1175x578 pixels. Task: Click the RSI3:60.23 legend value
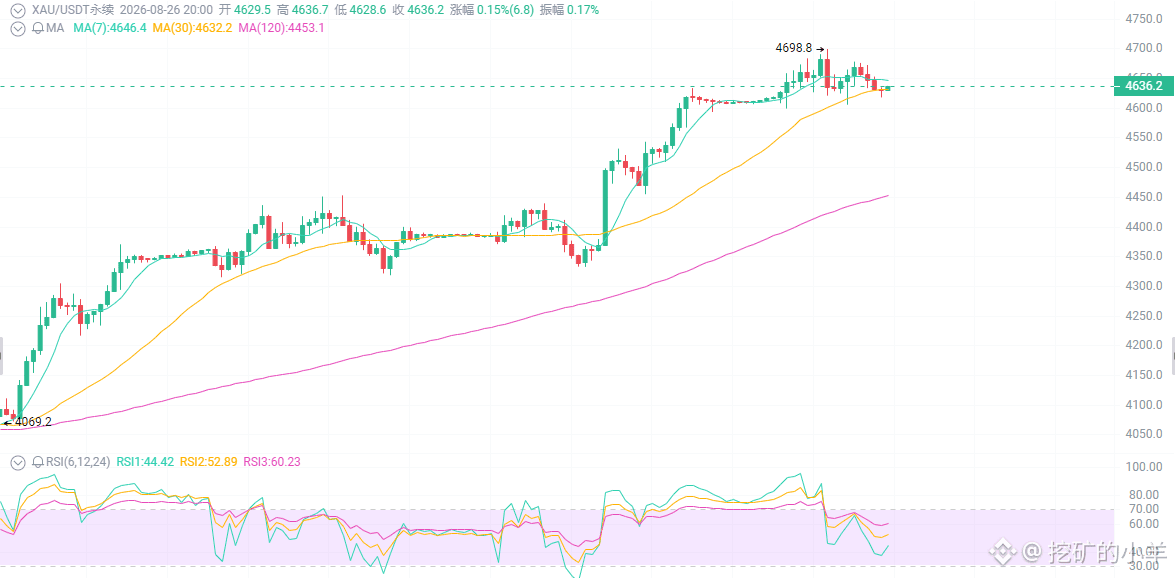point(271,462)
